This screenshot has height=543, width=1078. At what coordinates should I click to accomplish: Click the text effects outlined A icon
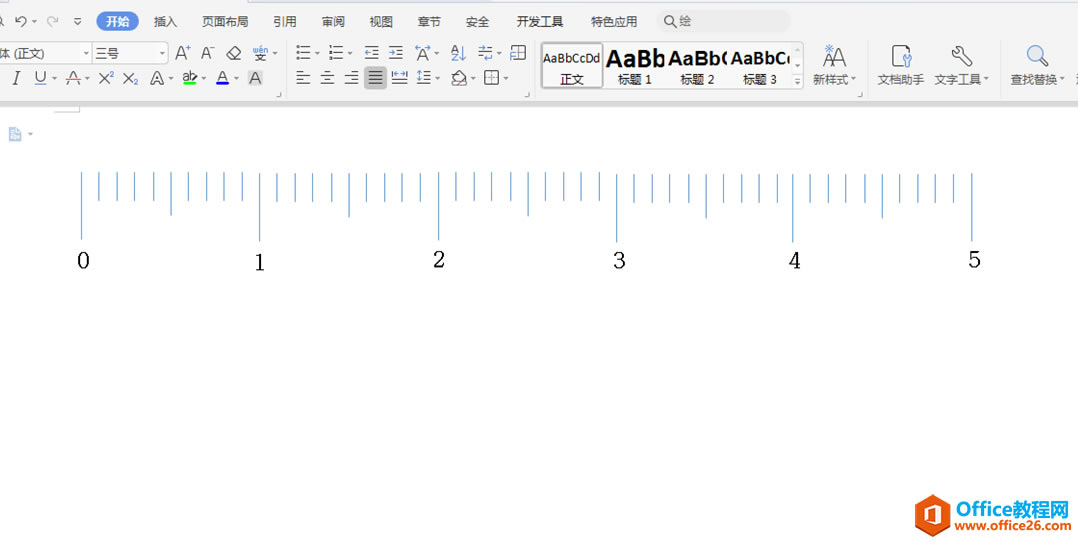pos(157,78)
